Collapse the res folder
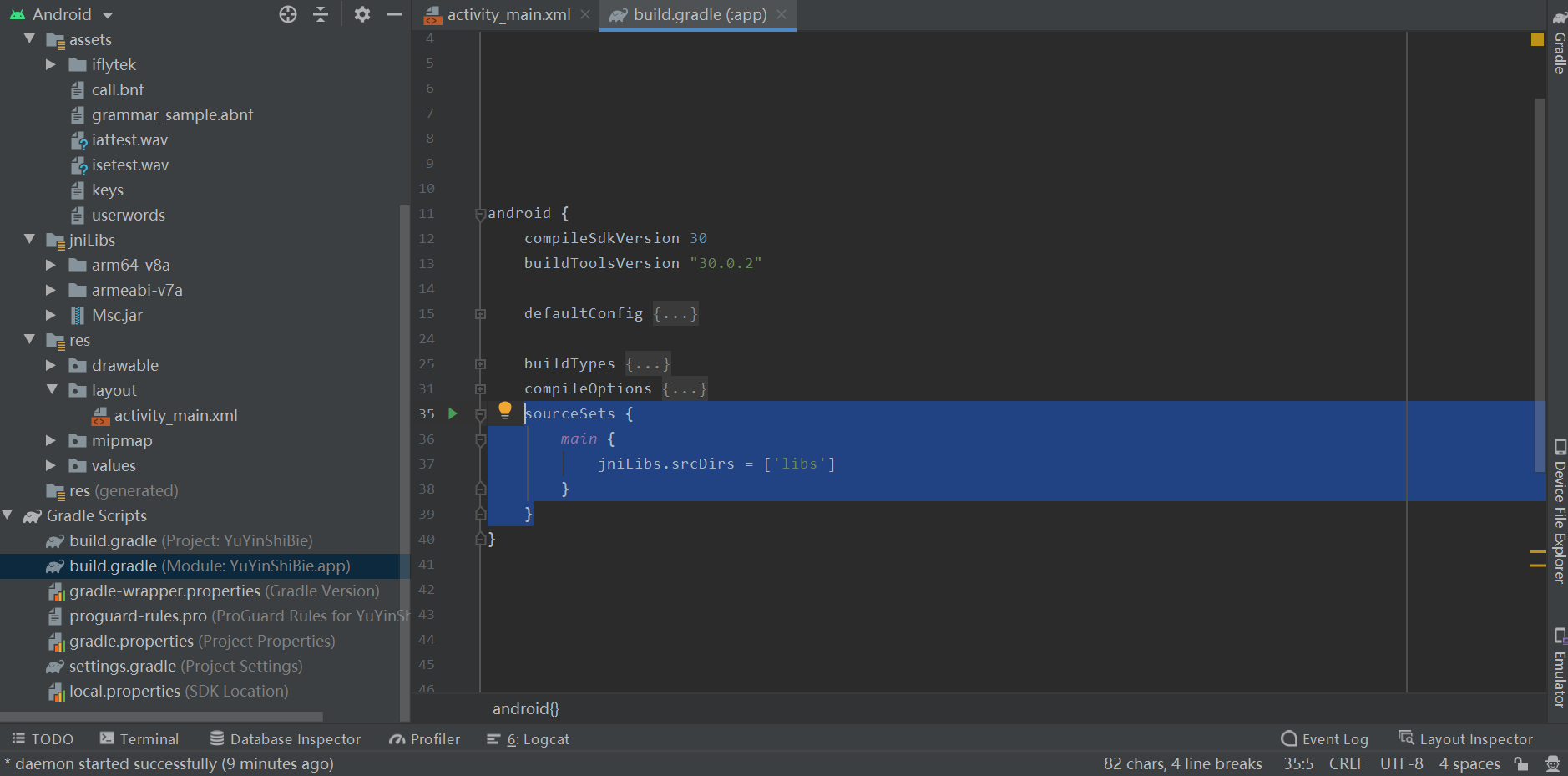 coord(30,340)
